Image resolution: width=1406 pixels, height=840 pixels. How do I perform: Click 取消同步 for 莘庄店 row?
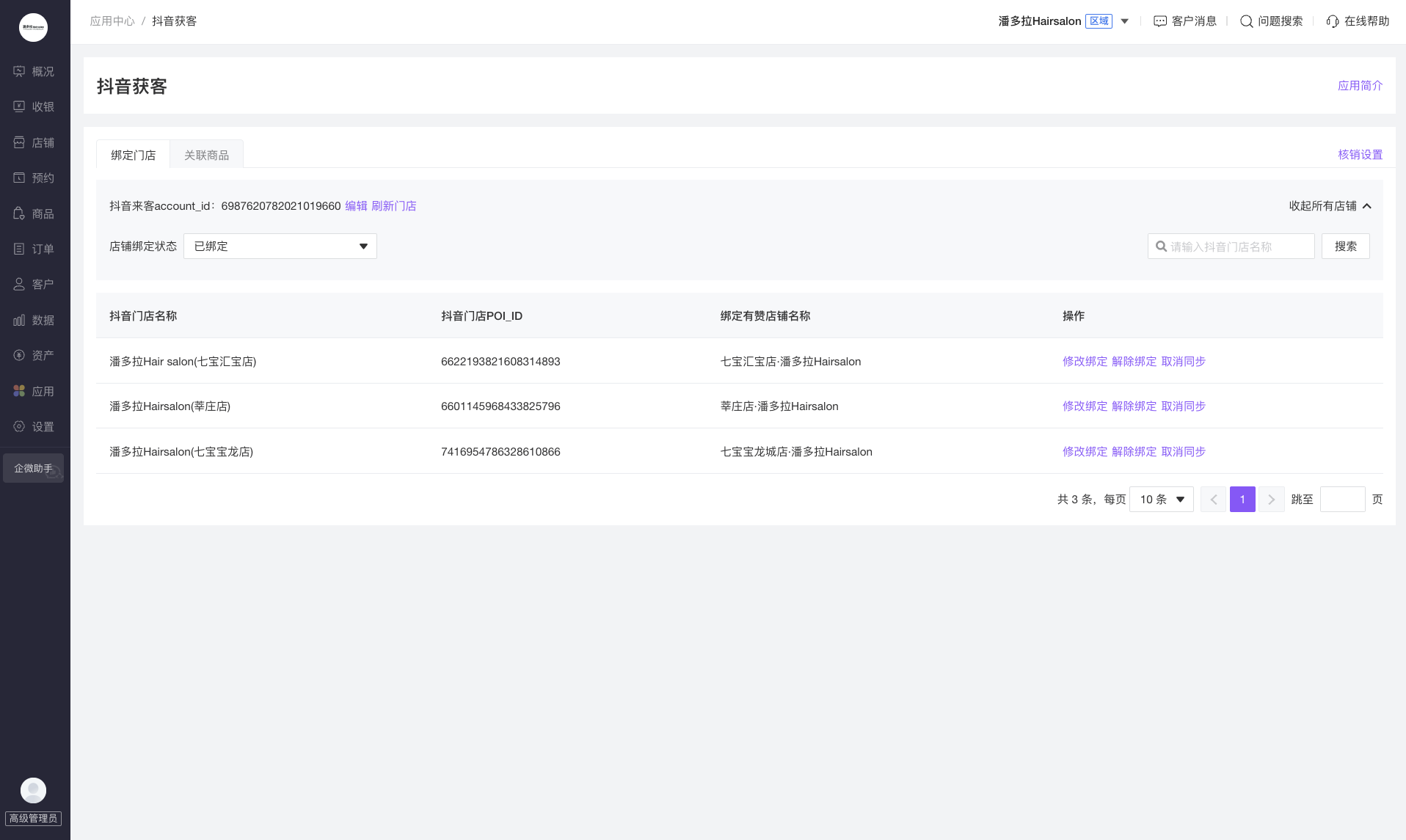1183,406
